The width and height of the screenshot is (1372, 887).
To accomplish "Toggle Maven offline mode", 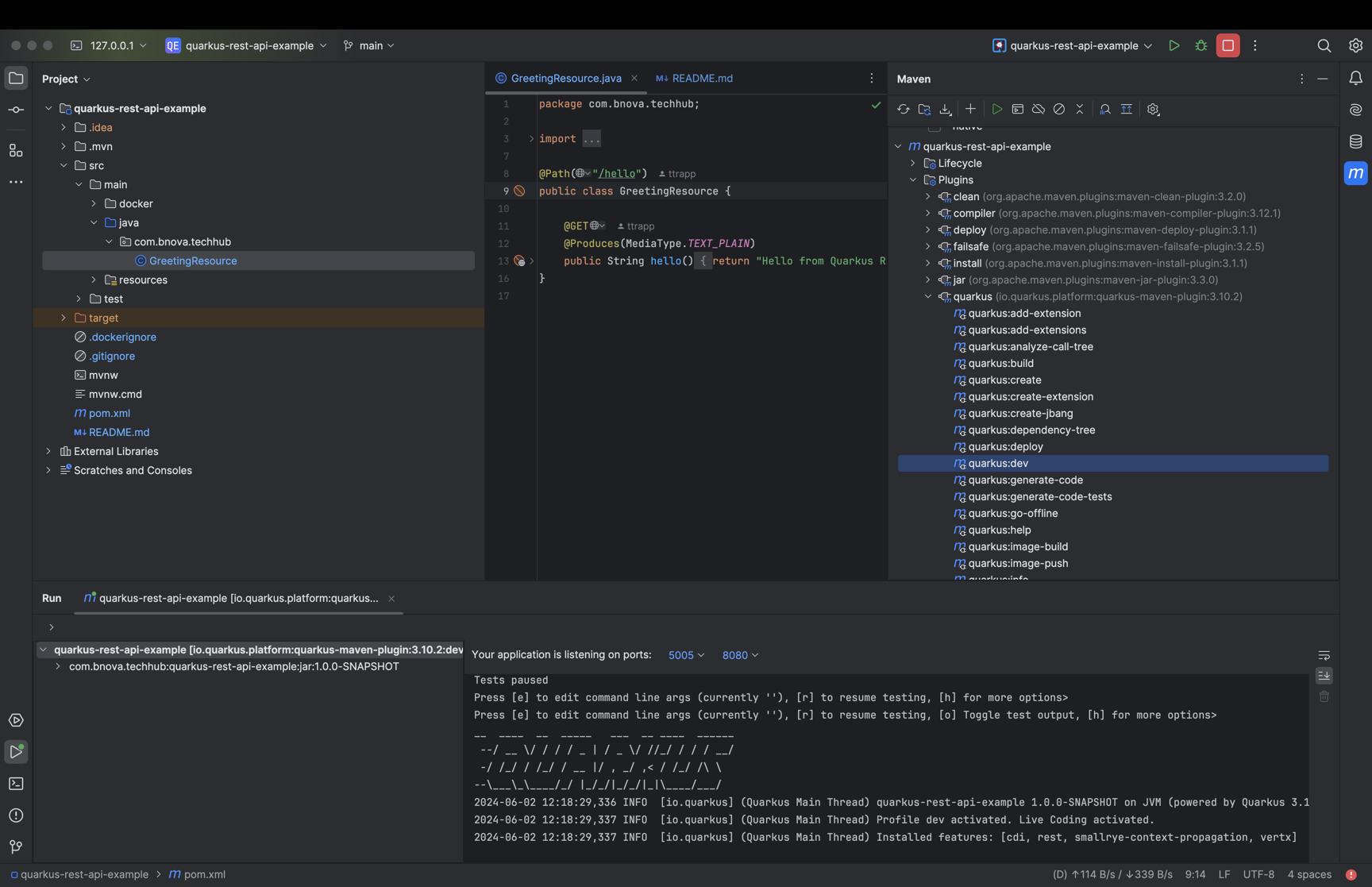I will [1039, 110].
